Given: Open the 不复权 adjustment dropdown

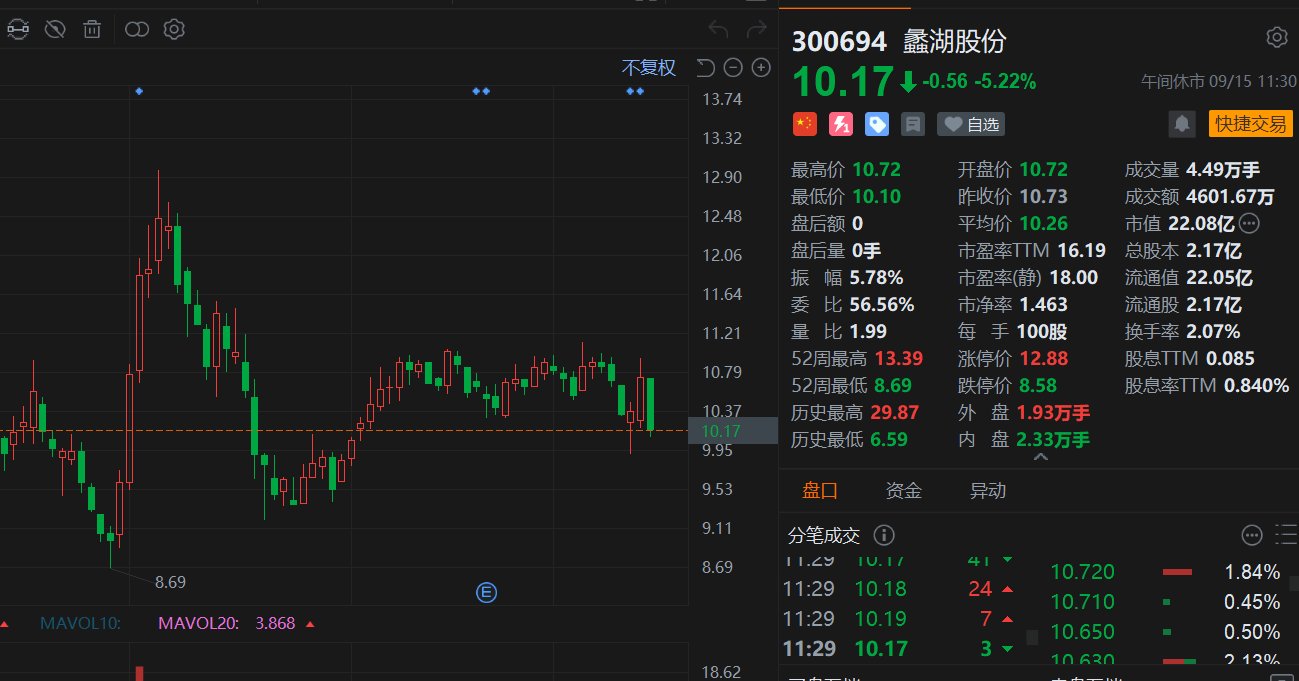Looking at the screenshot, I should [649, 68].
